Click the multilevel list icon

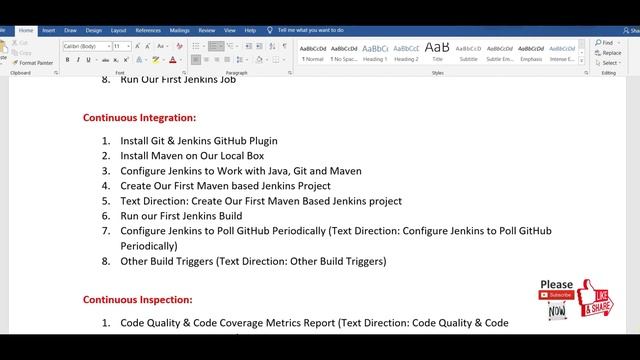tap(230, 46)
